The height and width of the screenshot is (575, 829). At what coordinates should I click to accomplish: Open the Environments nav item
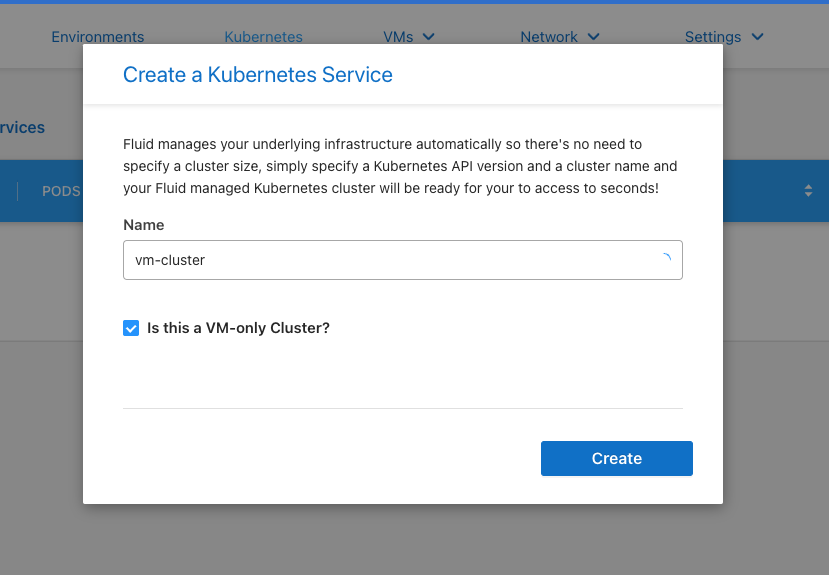point(98,37)
